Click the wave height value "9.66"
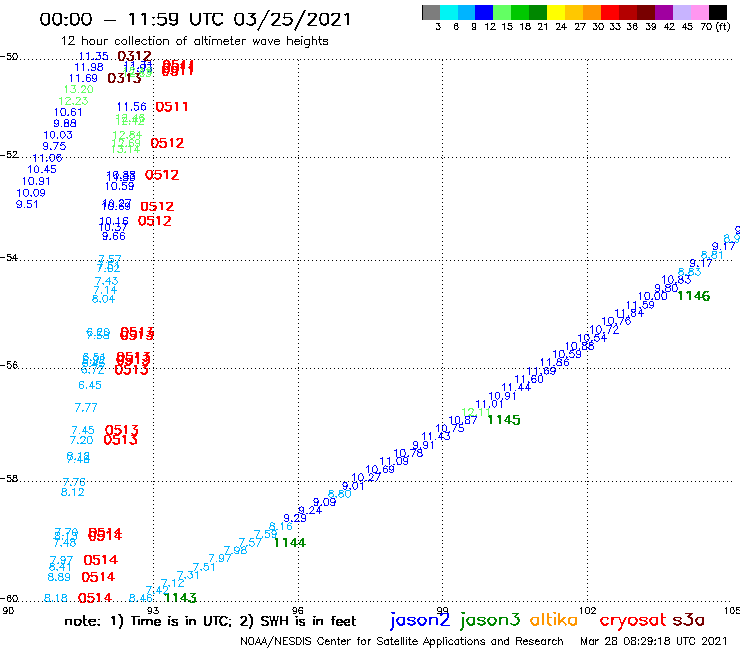Viewport: 740px width, 650px height. (114, 236)
